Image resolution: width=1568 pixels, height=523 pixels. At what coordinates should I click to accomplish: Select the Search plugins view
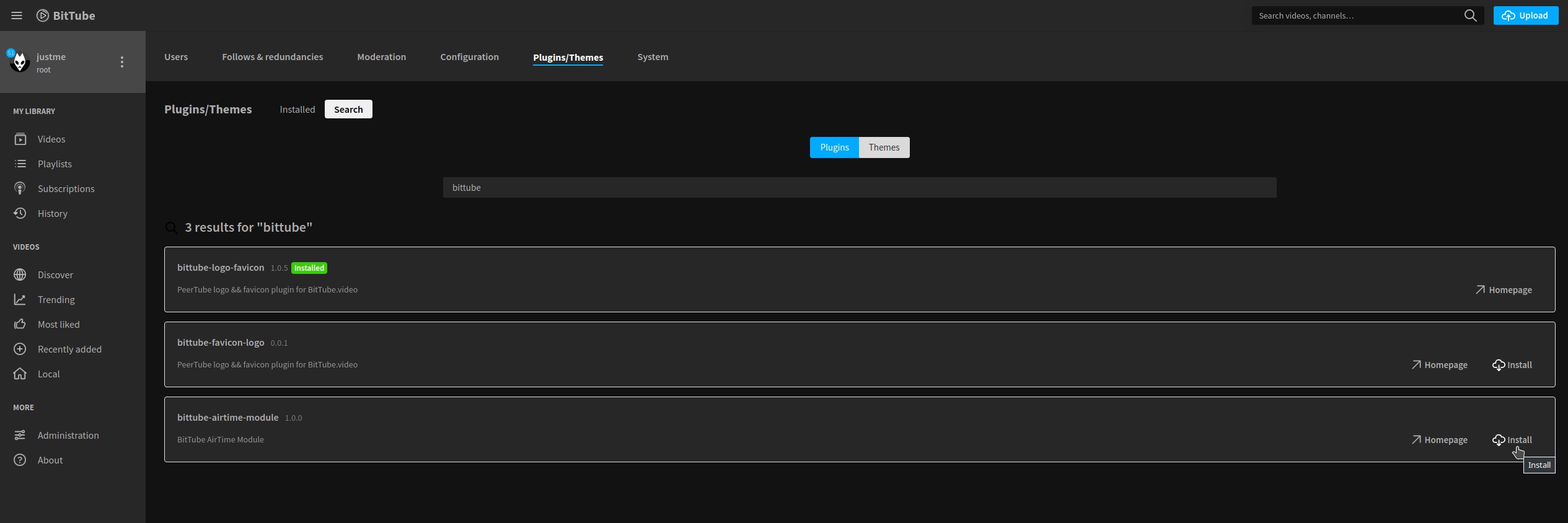pyautogui.click(x=348, y=109)
